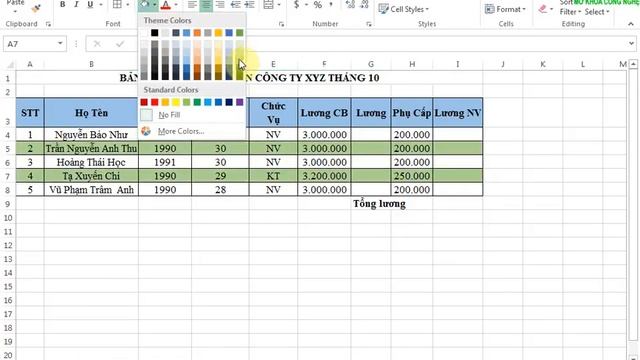Select the 'Lương CB' header cell
The height and width of the screenshot is (360, 640).
(x=324, y=113)
